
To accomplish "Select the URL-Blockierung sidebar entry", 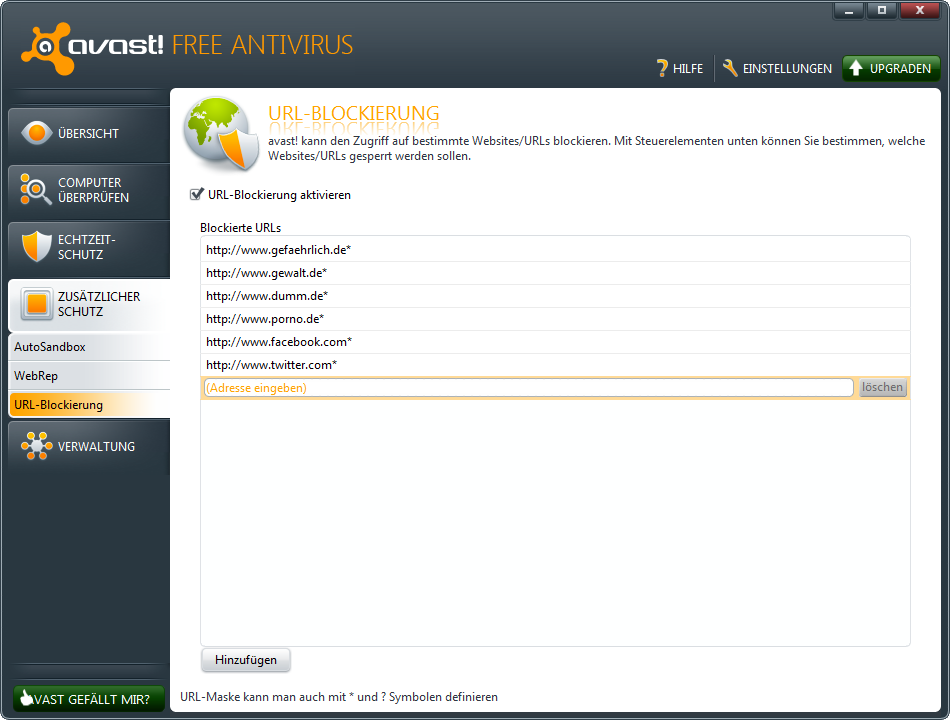I will [x=58, y=405].
